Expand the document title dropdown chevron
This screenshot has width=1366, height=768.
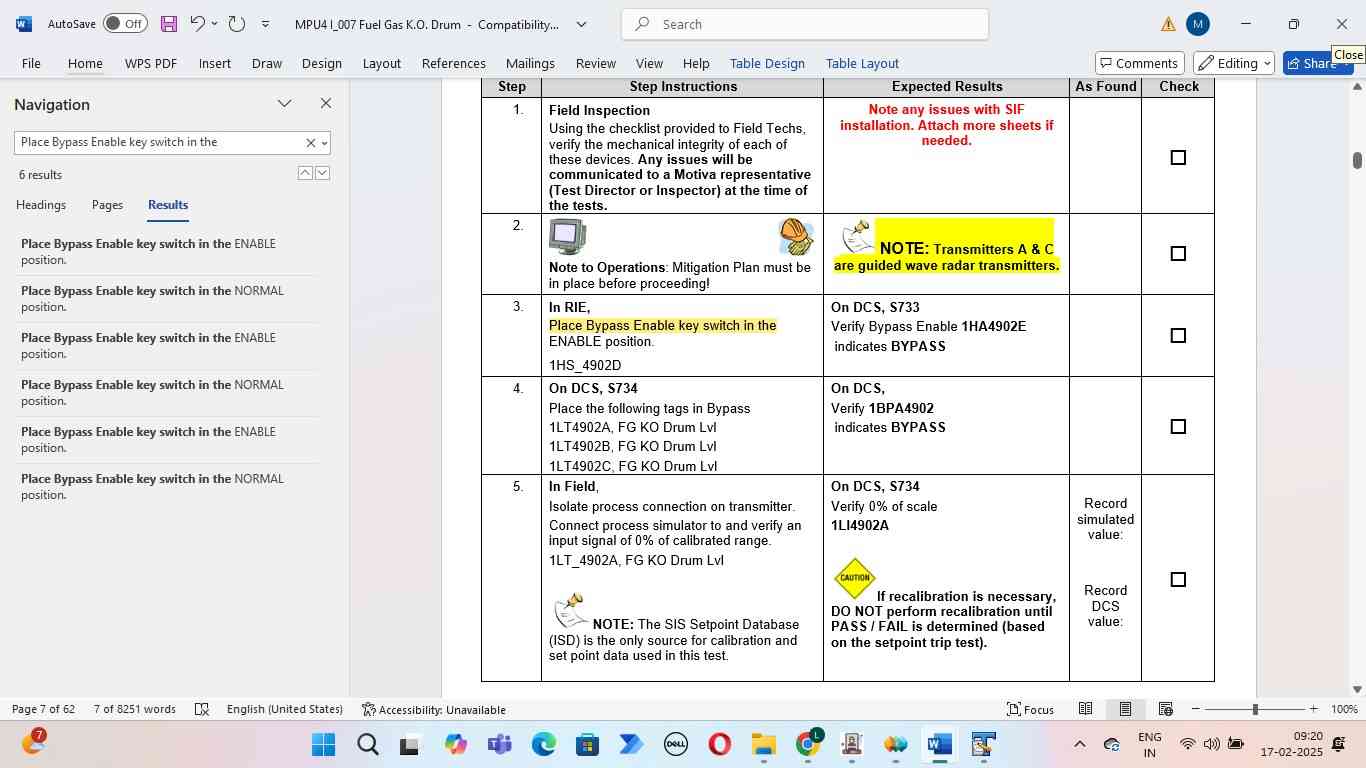(581, 24)
